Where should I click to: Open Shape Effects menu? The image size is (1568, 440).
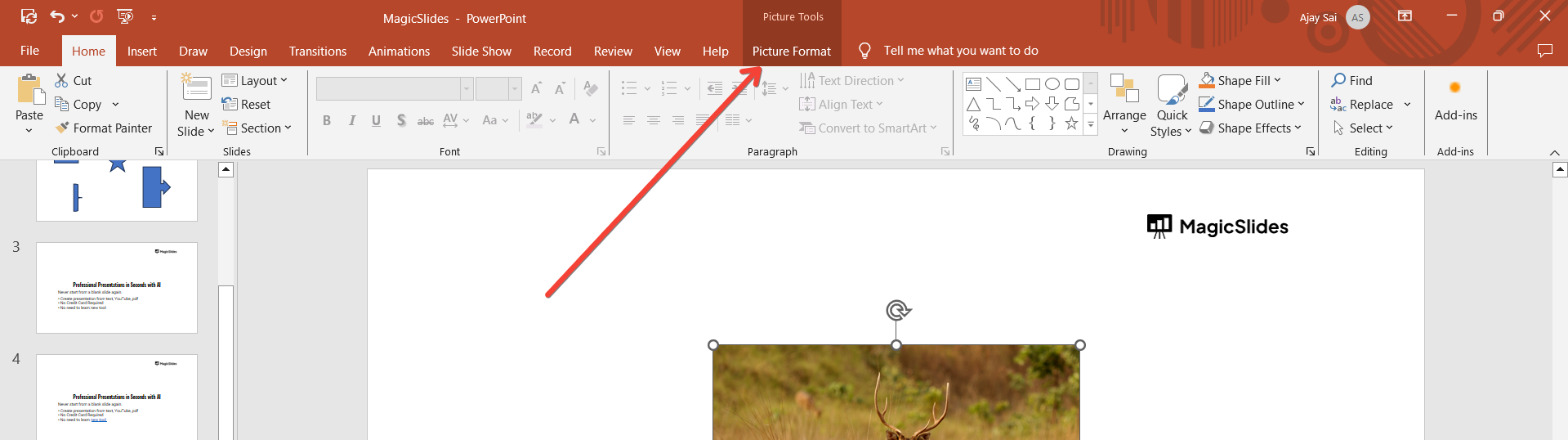click(1250, 128)
